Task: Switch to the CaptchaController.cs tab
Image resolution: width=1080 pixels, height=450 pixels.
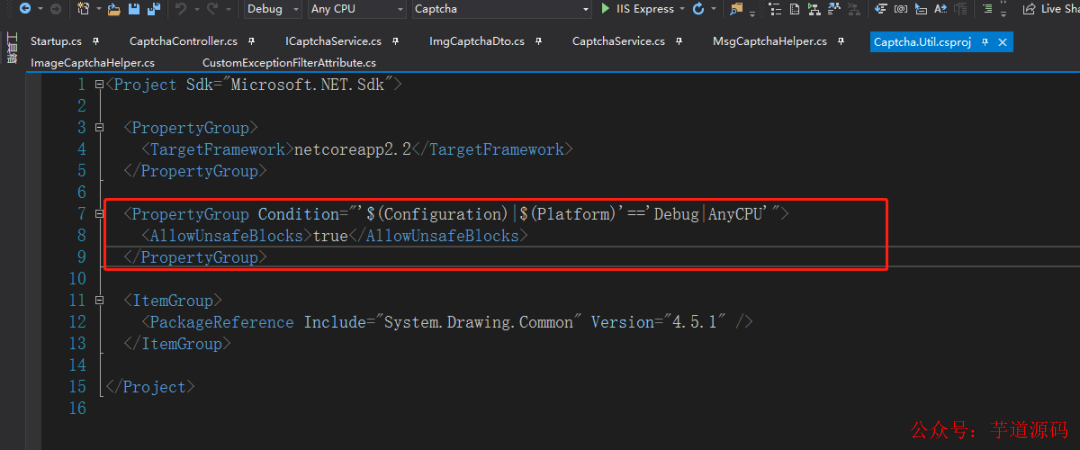Action: pyautogui.click(x=183, y=41)
